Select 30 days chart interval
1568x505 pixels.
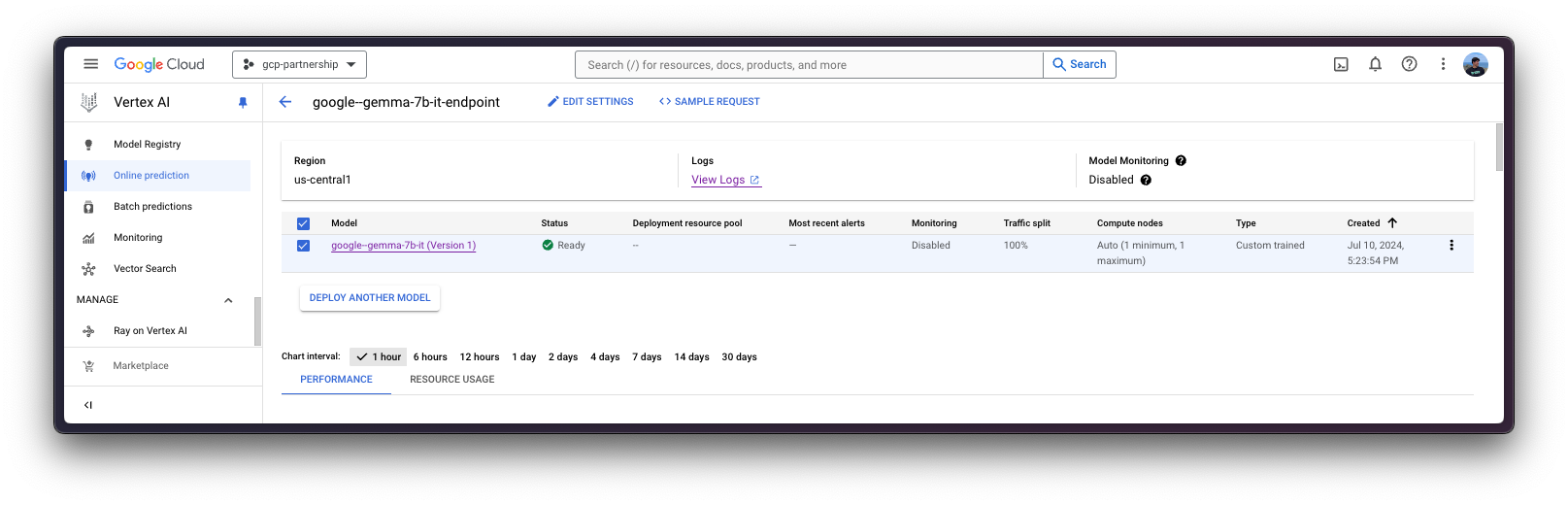(739, 357)
